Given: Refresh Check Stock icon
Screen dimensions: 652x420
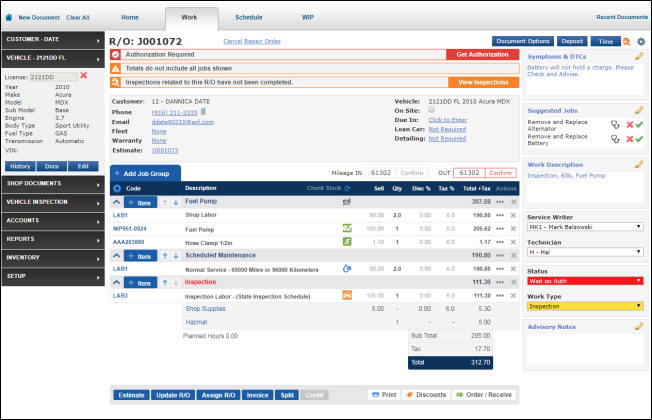Looking at the screenshot, I should 347,188.
